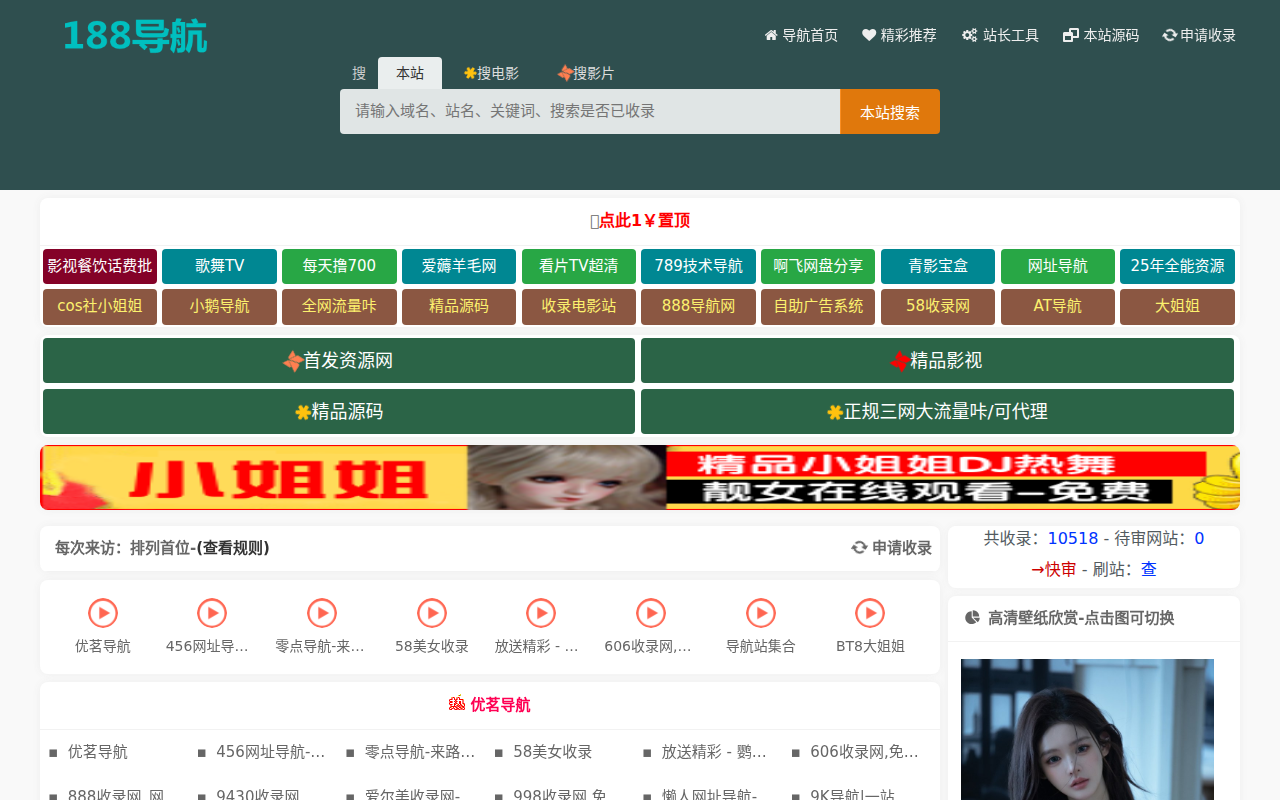Open the 查看规则 rules link
This screenshot has height=800, width=1280.
(234, 548)
